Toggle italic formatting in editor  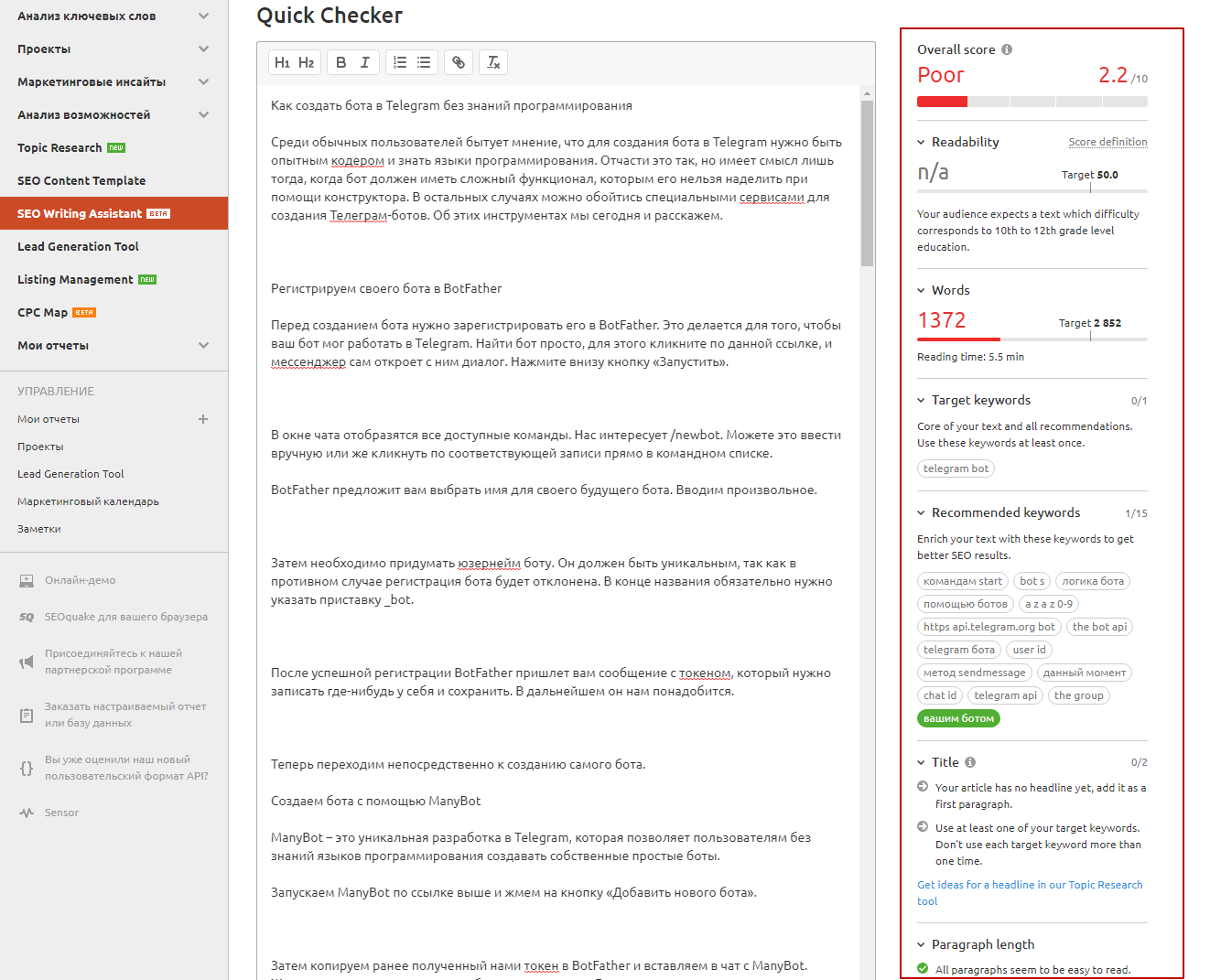[364, 62]
